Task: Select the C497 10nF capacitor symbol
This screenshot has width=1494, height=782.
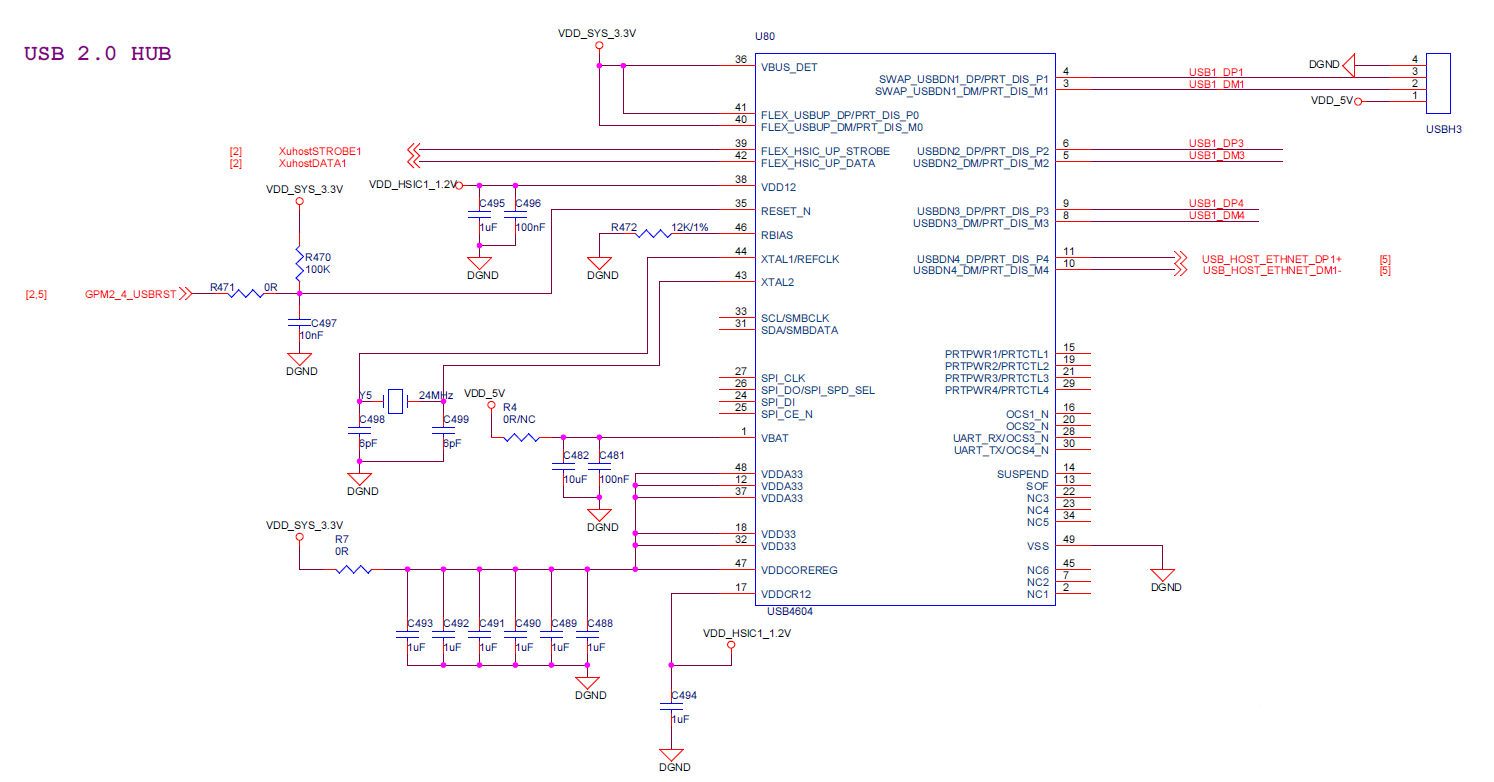Action: (299, 323)
